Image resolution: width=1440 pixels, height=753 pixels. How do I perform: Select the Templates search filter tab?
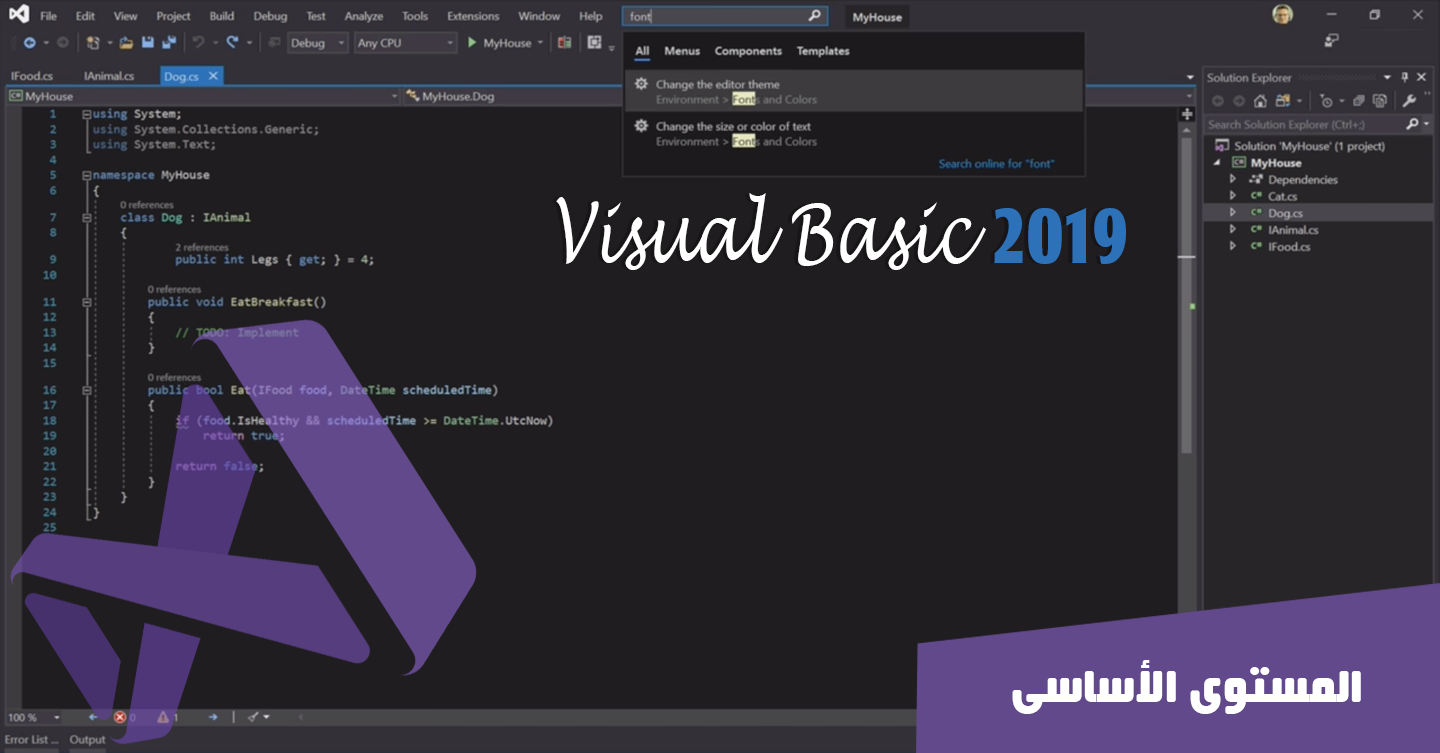pyautogui.click(x=823, y=51)
